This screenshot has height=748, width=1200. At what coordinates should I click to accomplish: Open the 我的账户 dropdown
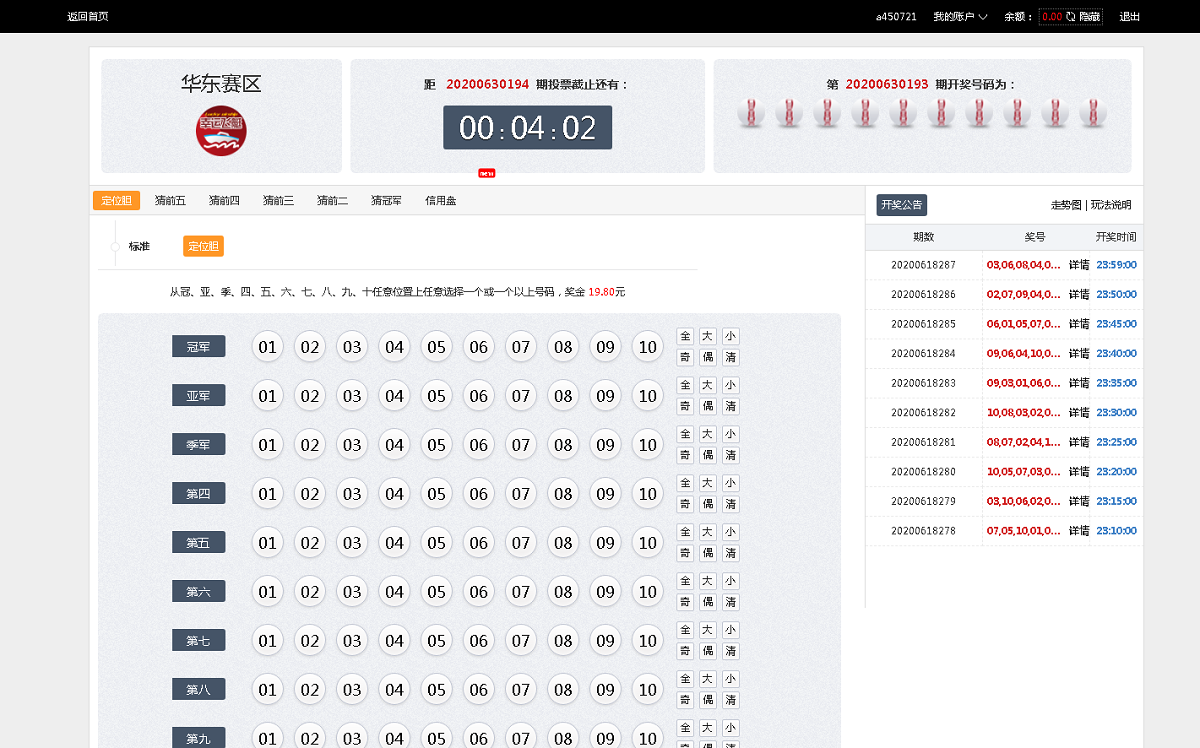tap(959, 16)
